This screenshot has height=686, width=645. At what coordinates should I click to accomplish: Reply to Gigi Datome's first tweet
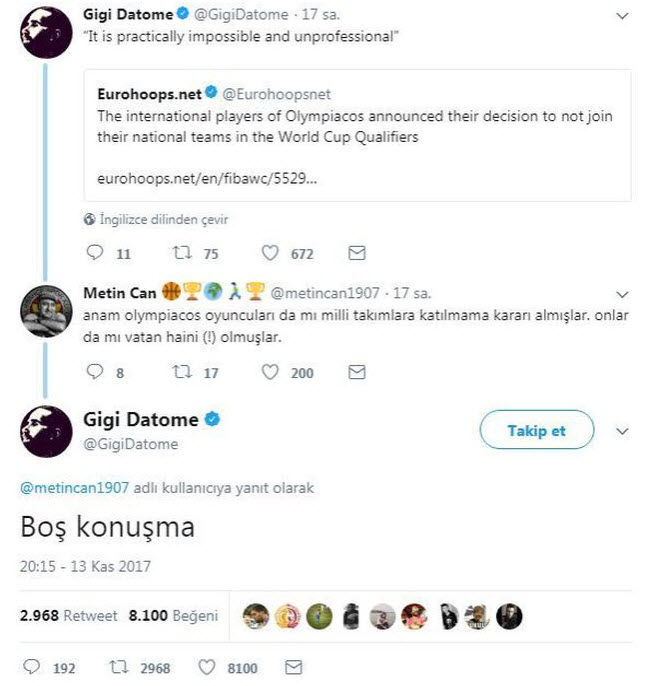(96, 254)
